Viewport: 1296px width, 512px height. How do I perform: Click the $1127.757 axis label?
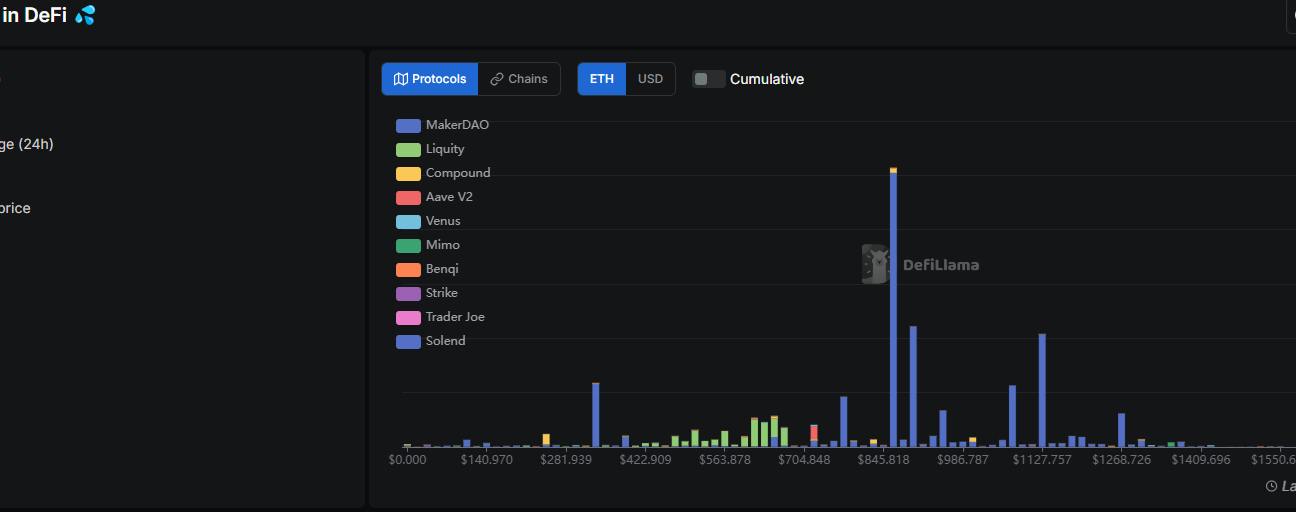coord(1042,460)
